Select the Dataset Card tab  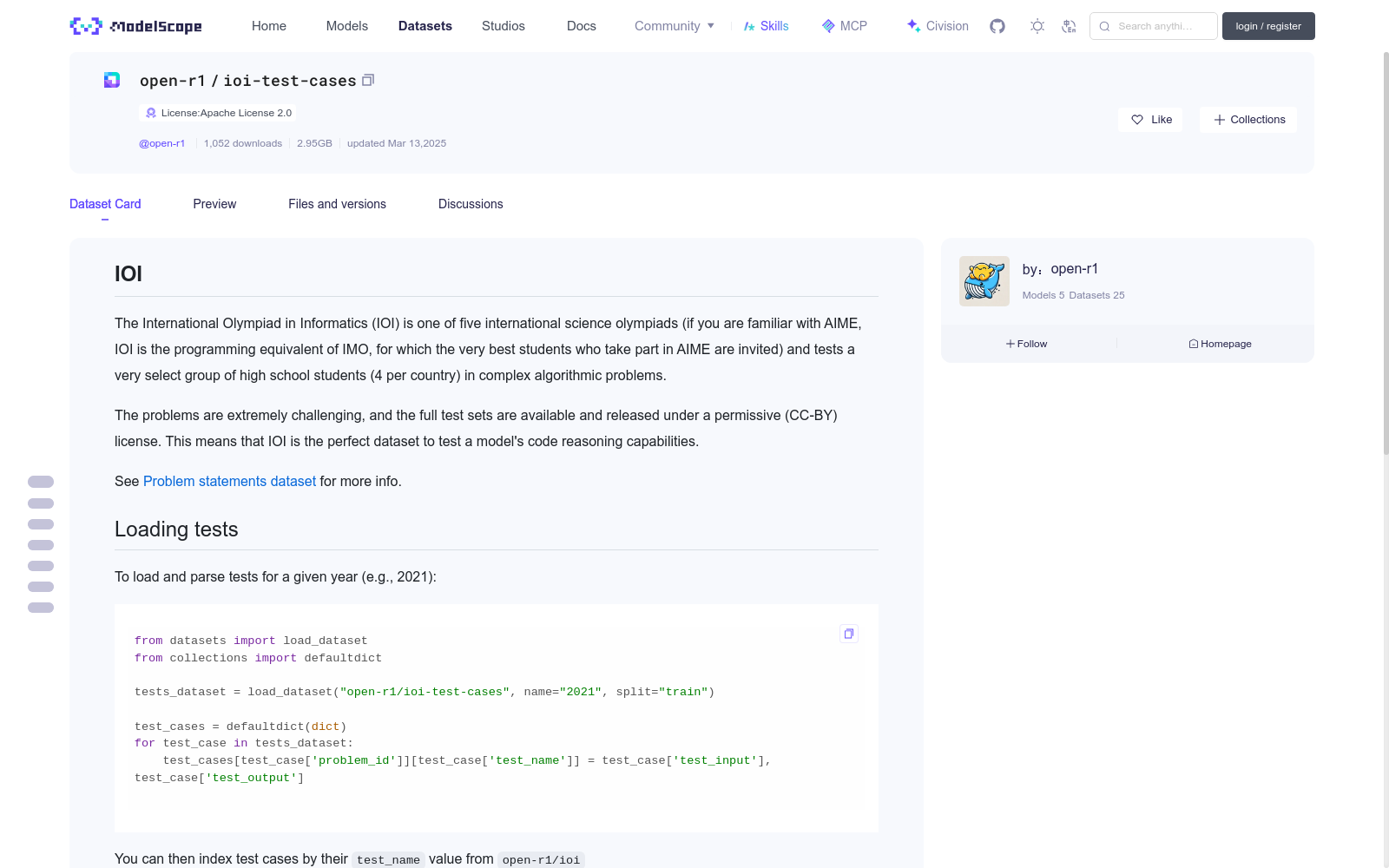pos(105,204)
